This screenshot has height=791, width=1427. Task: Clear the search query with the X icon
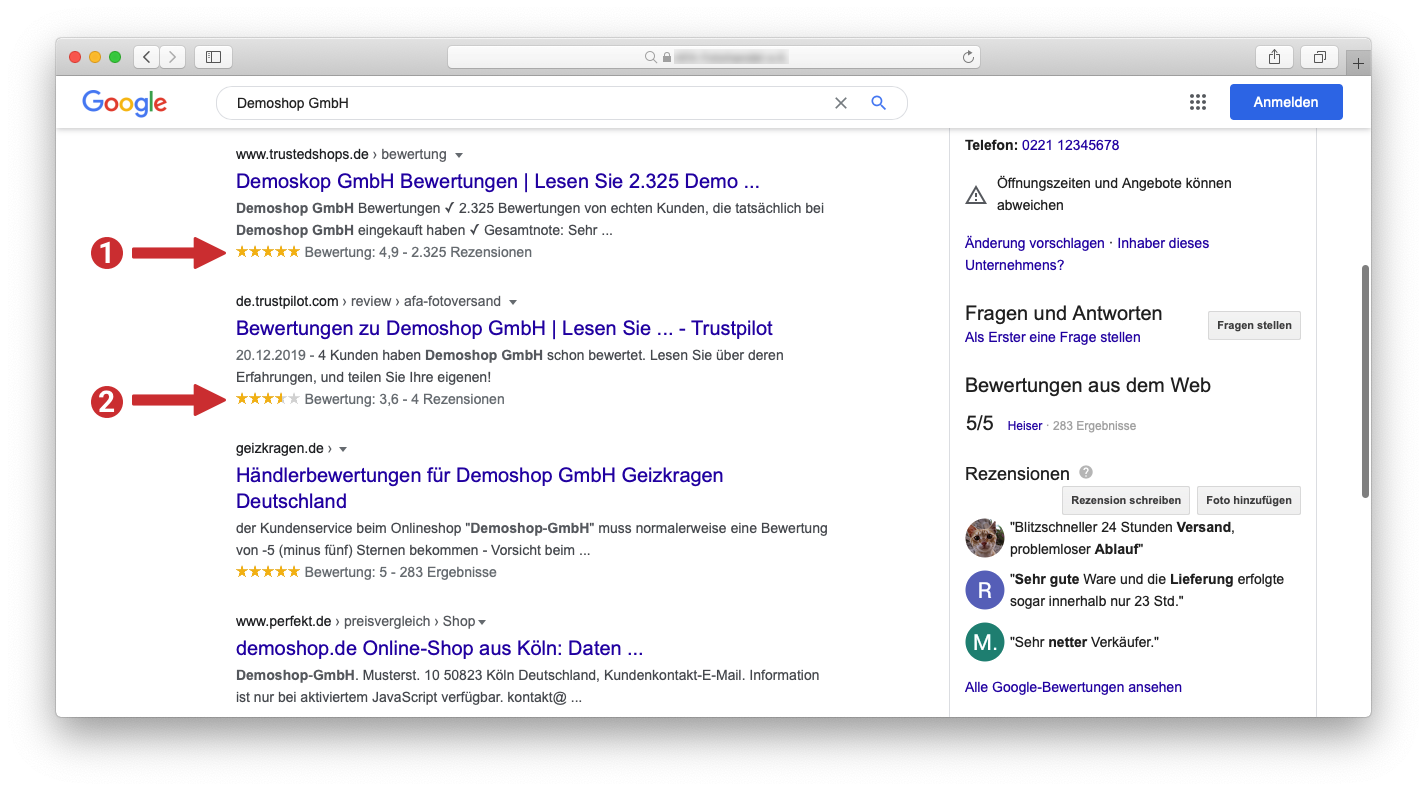point(840,103)
